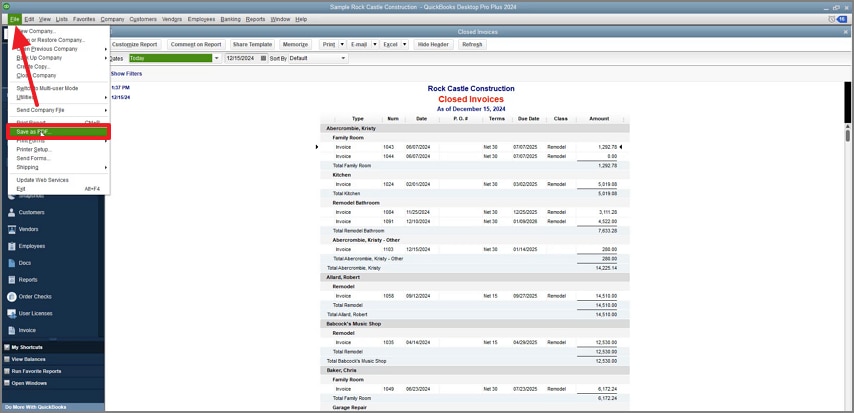The image size is (854, 413).
Task: Expand the Utilities submenu arrow
Action: [106, 97]
